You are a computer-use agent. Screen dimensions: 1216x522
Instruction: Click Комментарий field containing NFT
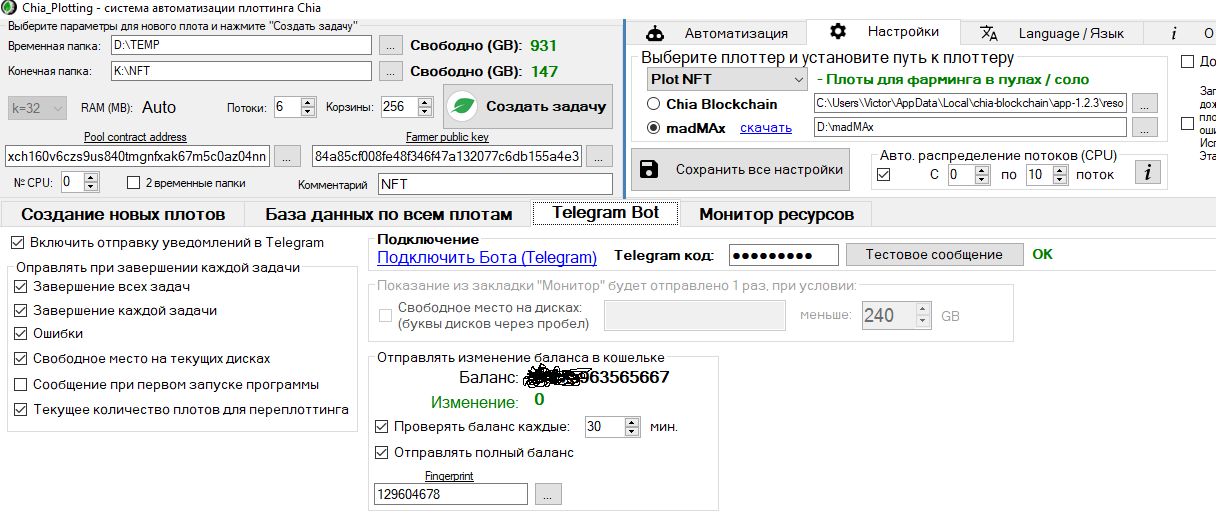494,184
